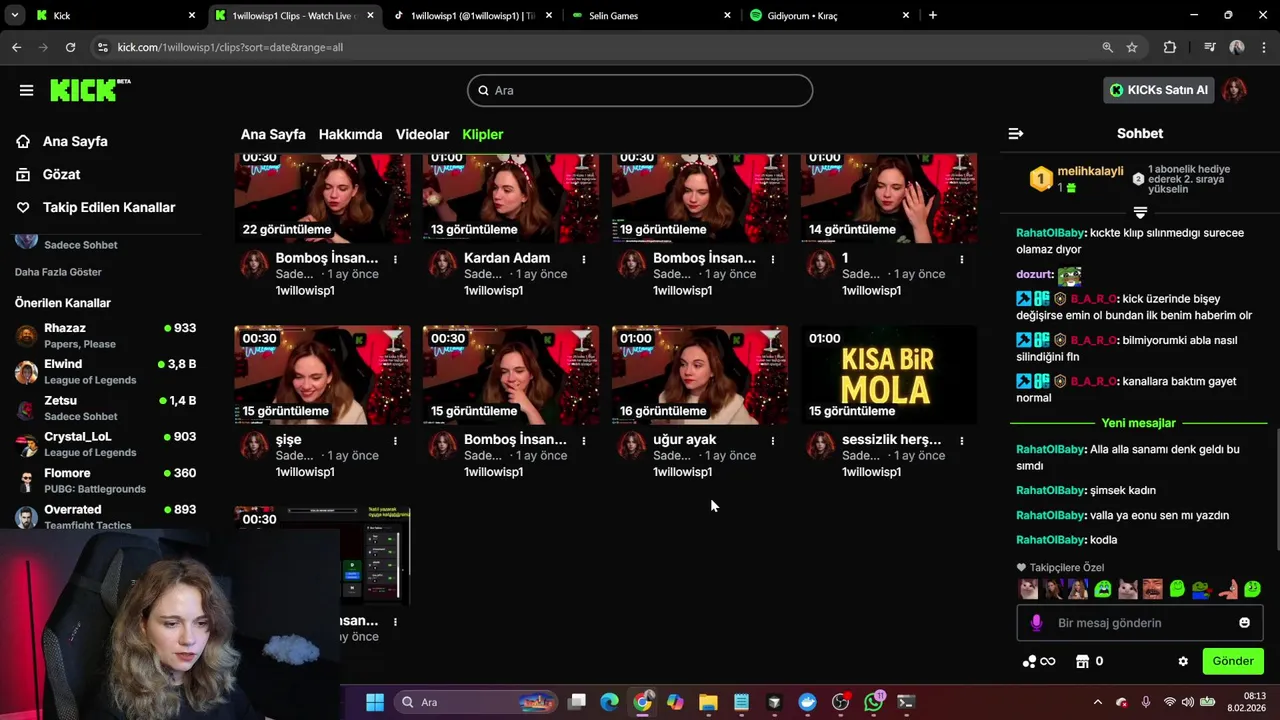Viewport: 1280px width, 720px height.
Task: Open the chat shop icon showing 0
Action: (x=1089, y=661)
